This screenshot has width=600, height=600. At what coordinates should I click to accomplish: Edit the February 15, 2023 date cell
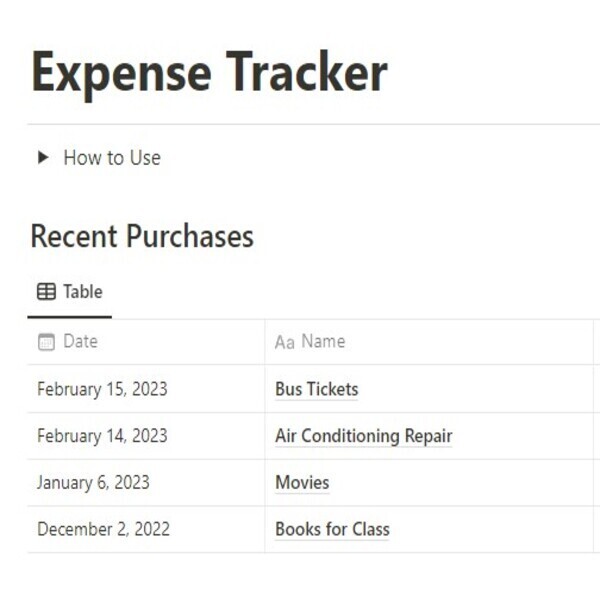pos(102,389)
